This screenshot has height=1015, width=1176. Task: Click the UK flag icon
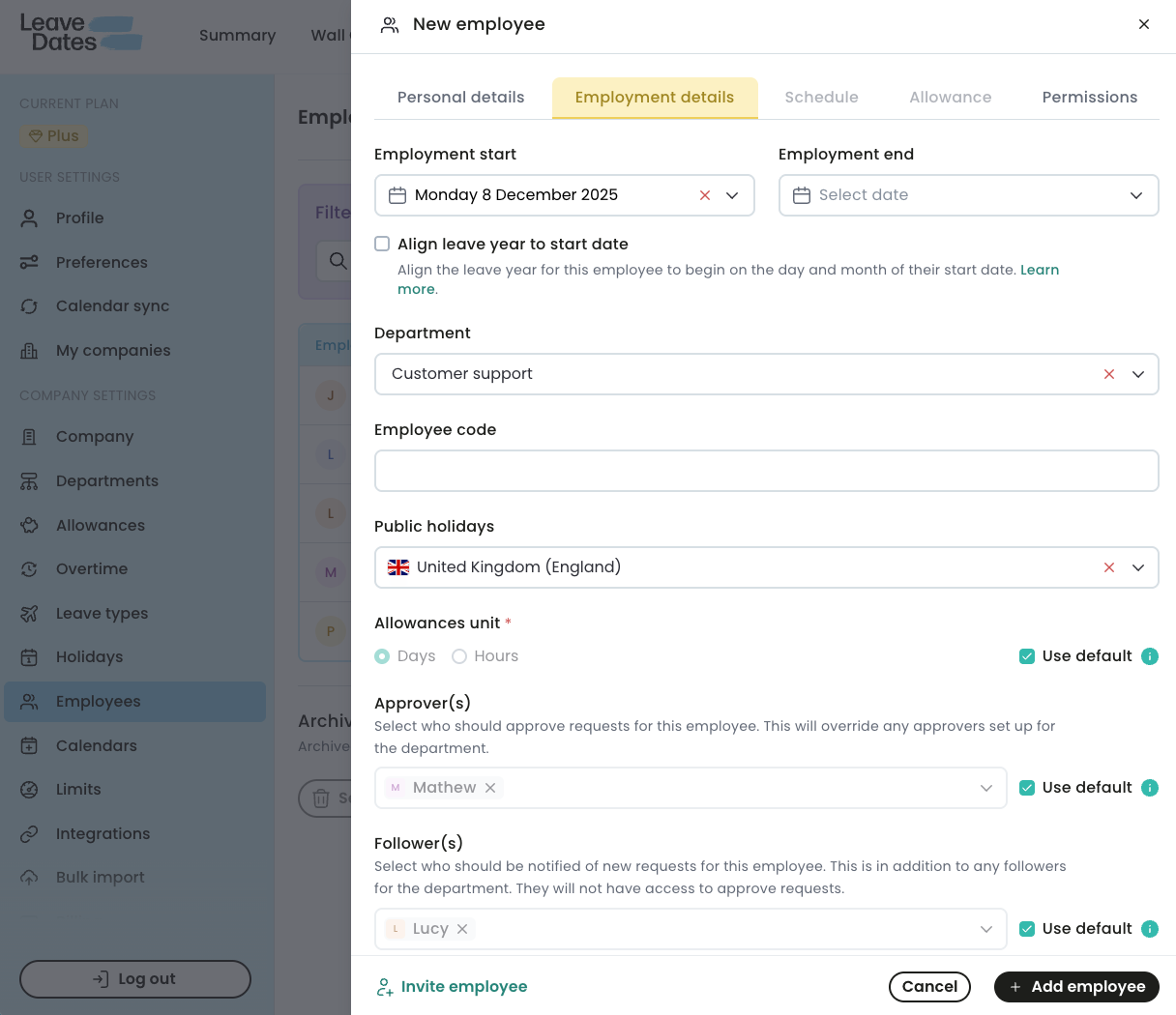coord(398,567)
